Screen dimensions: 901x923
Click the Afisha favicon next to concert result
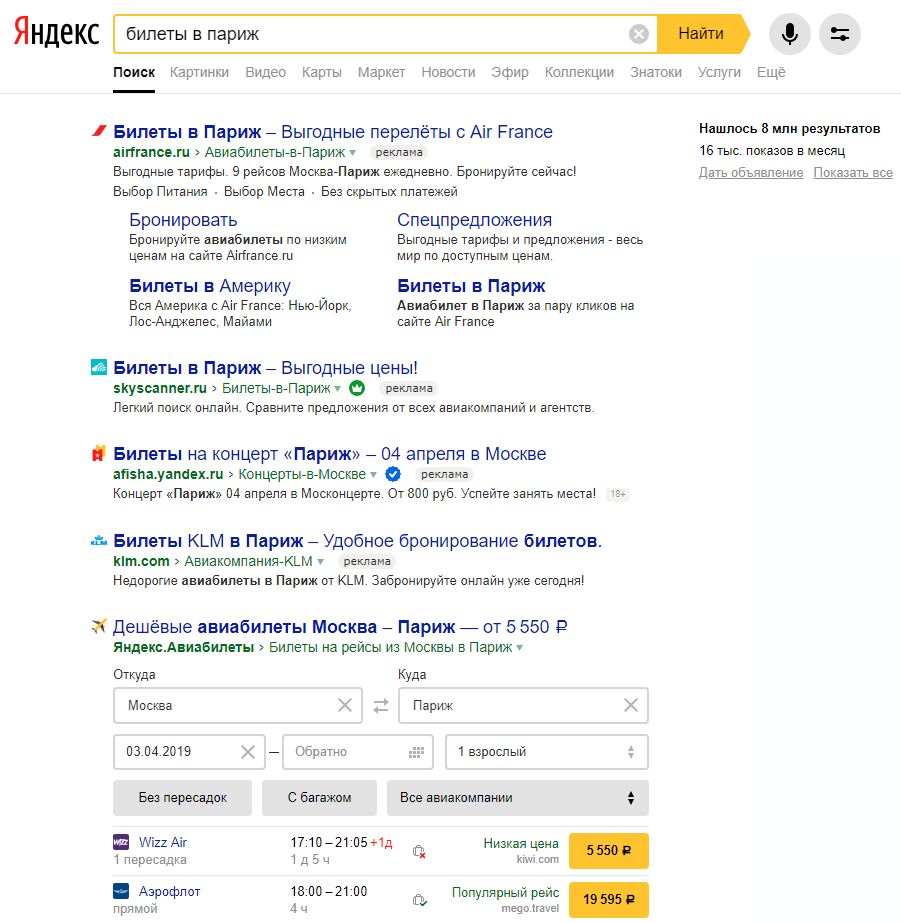pyautogui.click(x=99, y=453)
